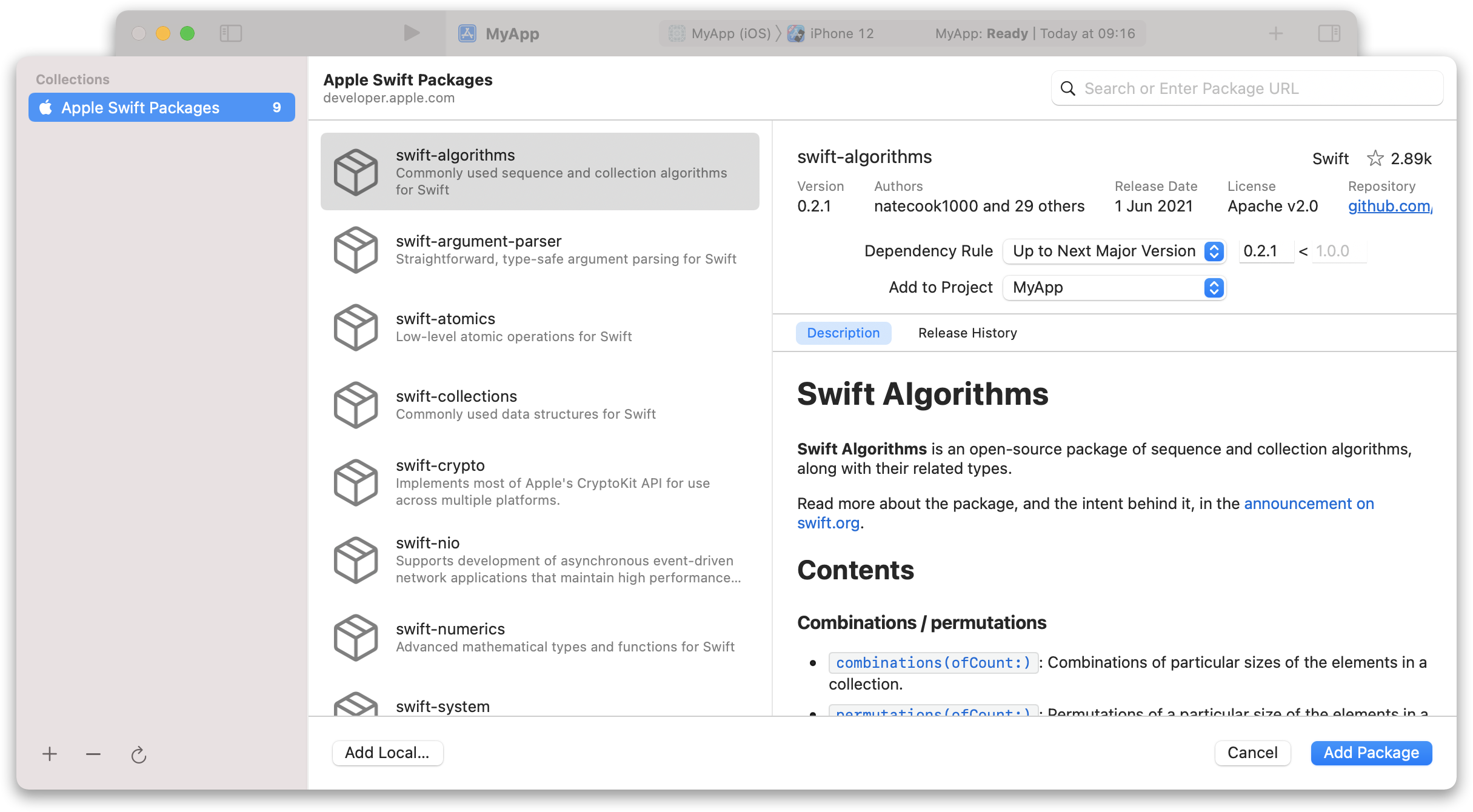Screen dimensions: 1473x812
Task: Click the magnifier icon in search field
Action: (x=1068, y=88)
